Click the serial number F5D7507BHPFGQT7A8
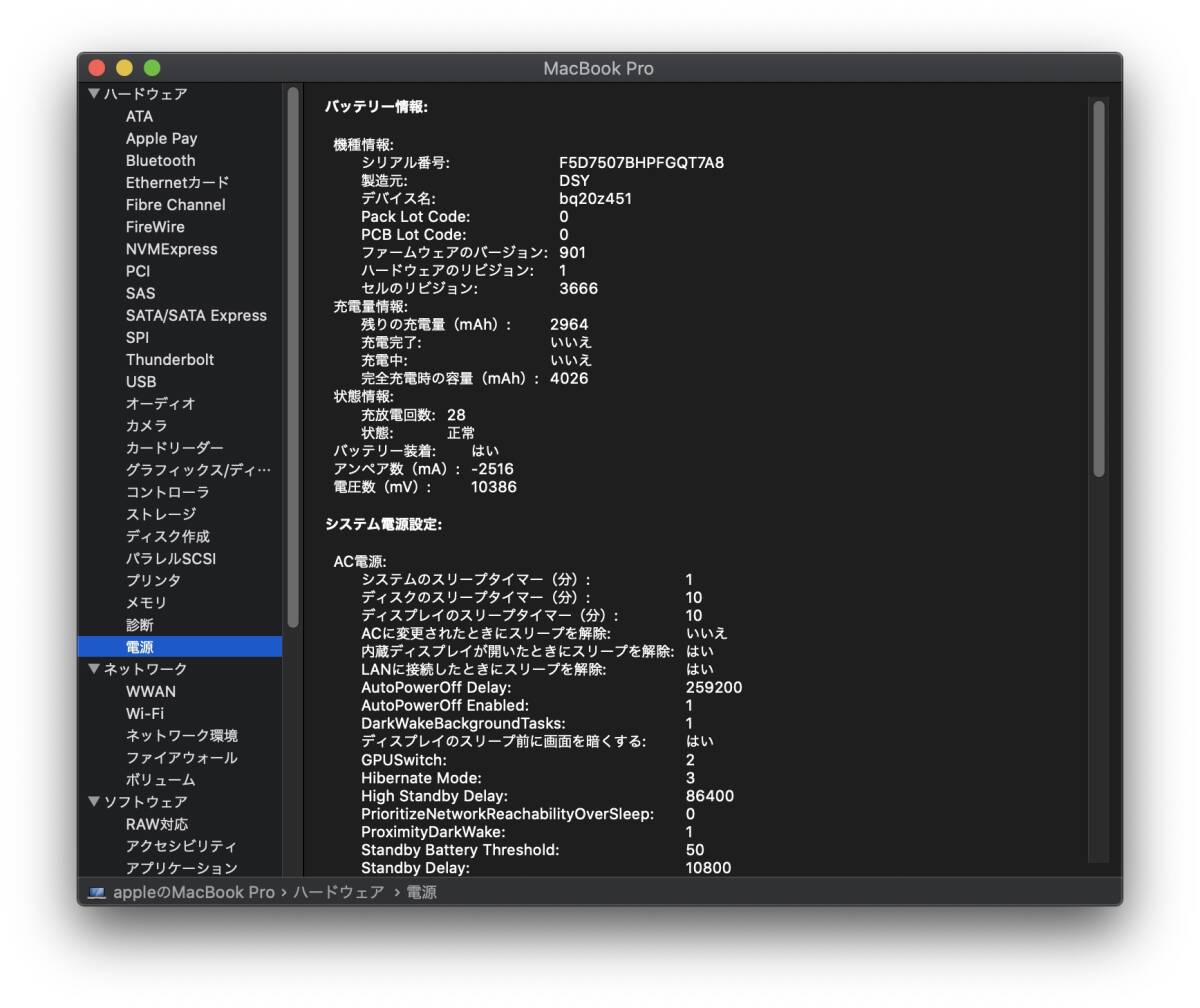1200x1008 pixels. coord(641,162)
